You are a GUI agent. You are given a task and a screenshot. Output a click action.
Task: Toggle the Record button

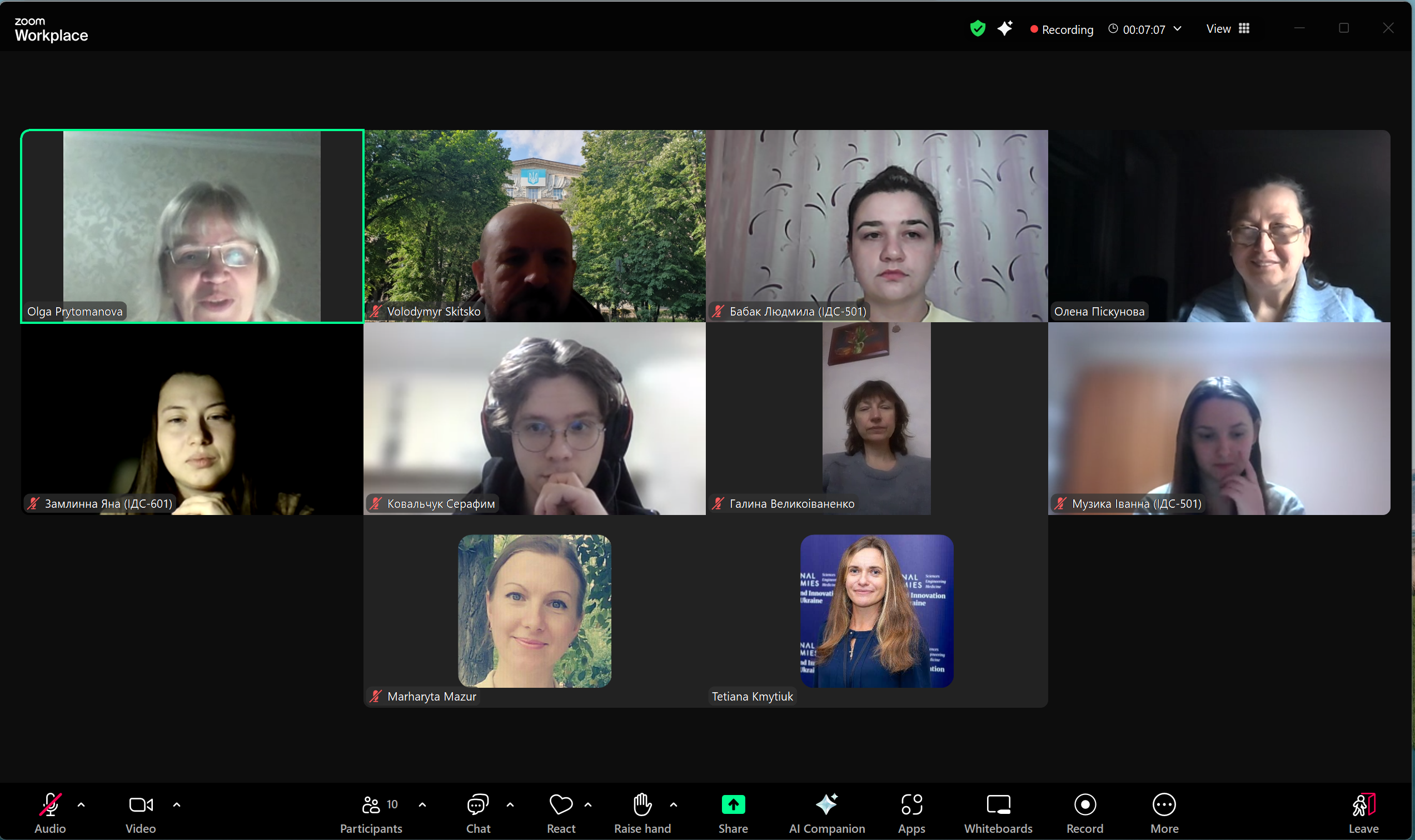pos(1084,812)
